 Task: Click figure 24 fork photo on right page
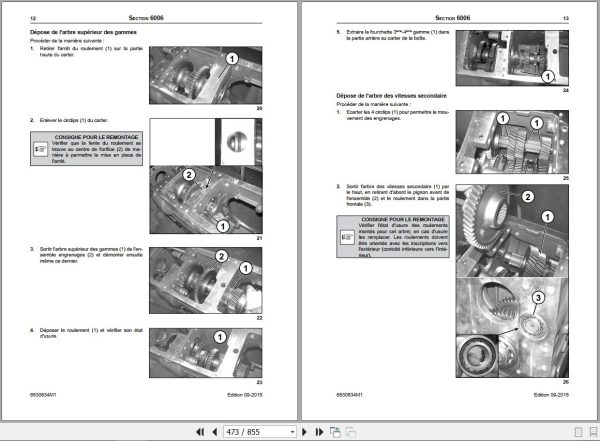(512, 58)
